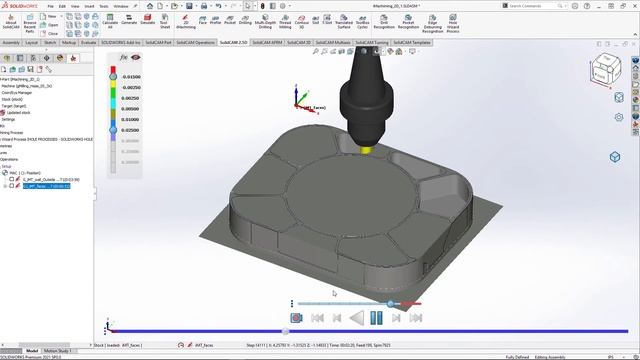Open the Edit menu

point(62,6)
